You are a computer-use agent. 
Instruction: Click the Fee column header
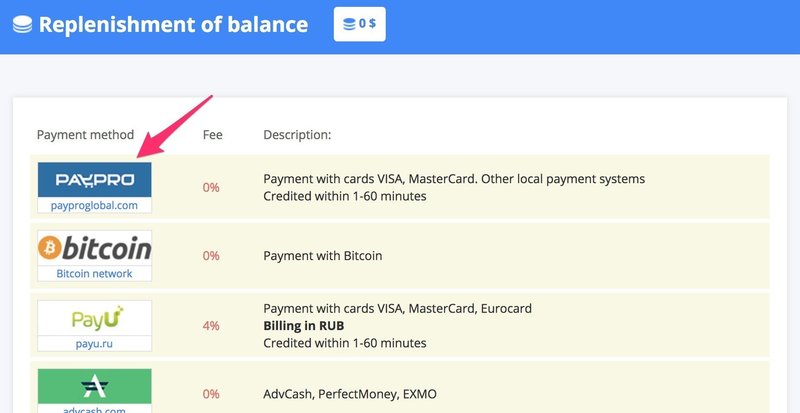coord(213,135)
